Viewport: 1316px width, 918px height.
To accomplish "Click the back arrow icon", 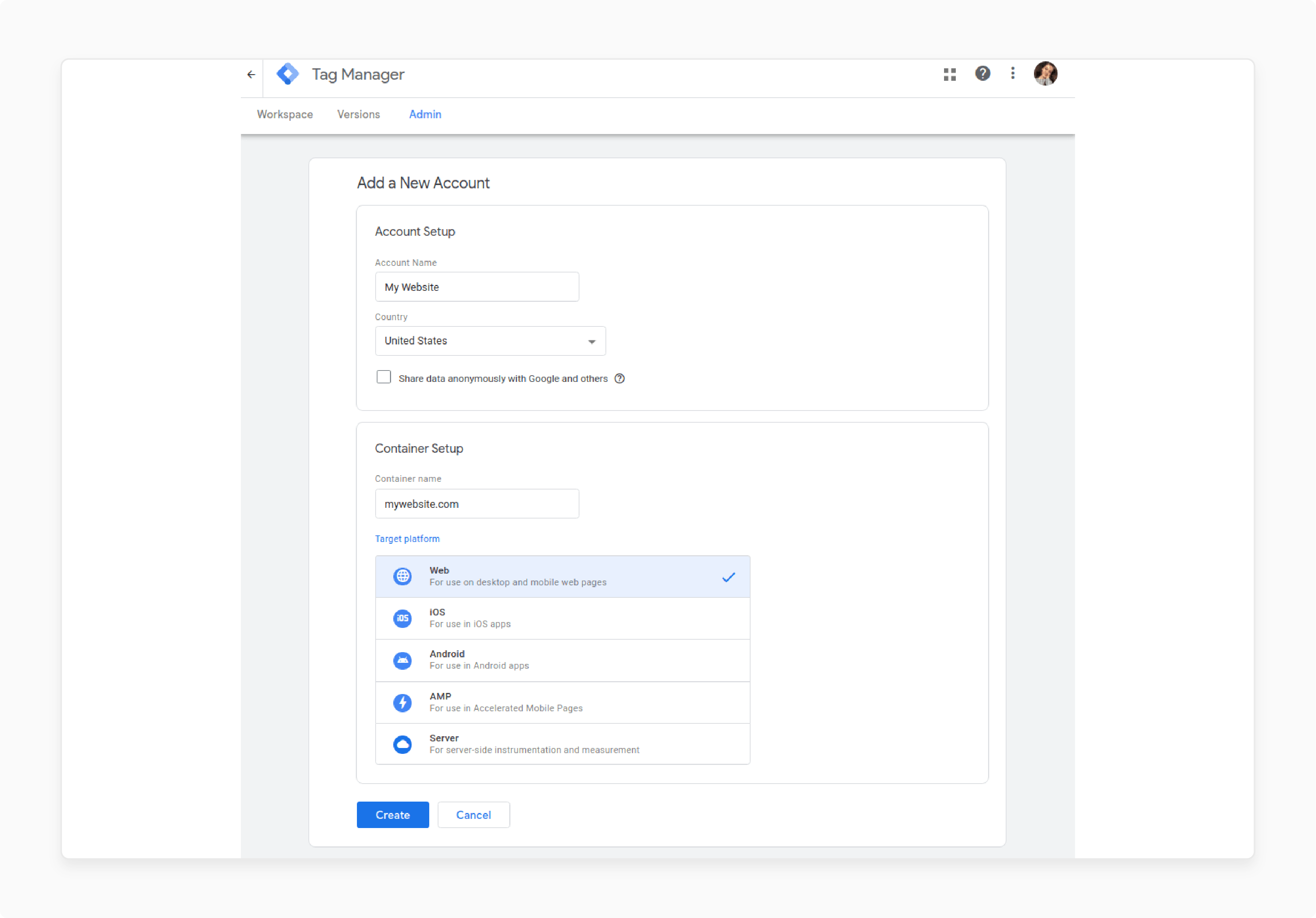I will click(x=251, y=75).
